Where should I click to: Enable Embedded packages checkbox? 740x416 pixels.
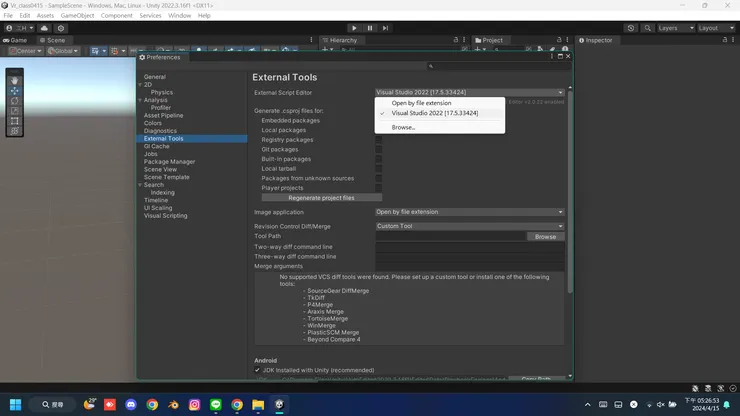pyautogui.click(x=379, y=121)
